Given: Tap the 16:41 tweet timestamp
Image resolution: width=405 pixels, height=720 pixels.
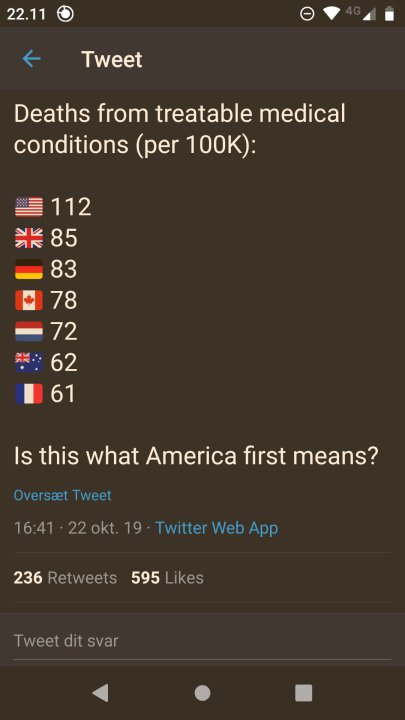Looking at the screenshot, I should pos(34,528).
